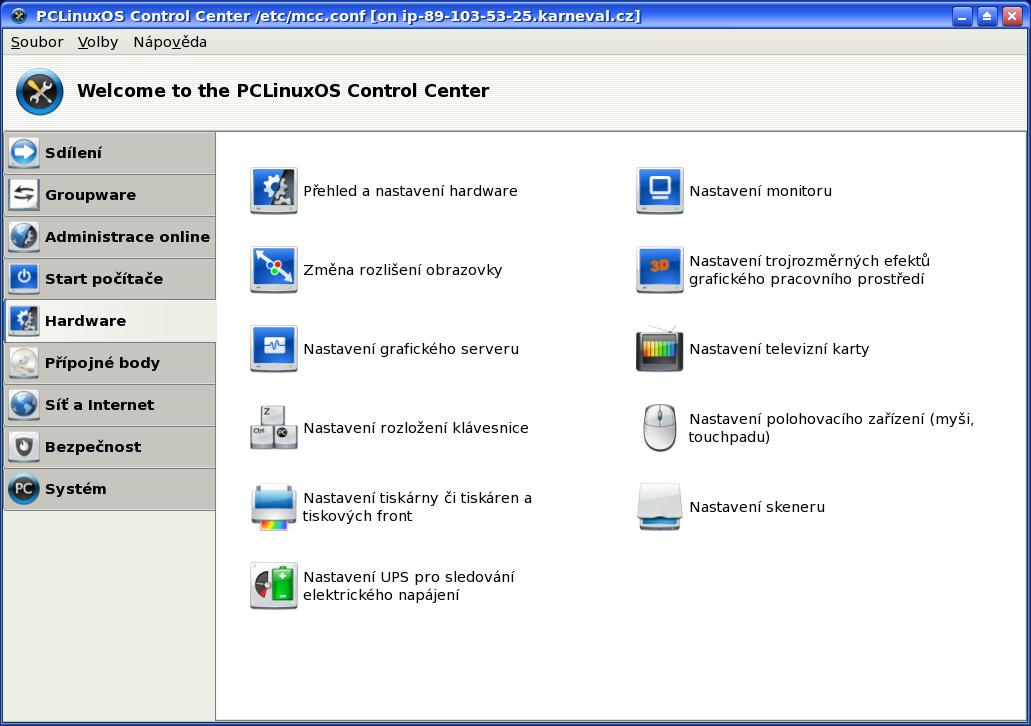Switch to the Groupware category
This screenshot has height=726, width=1031.
(x=110, y=195)
